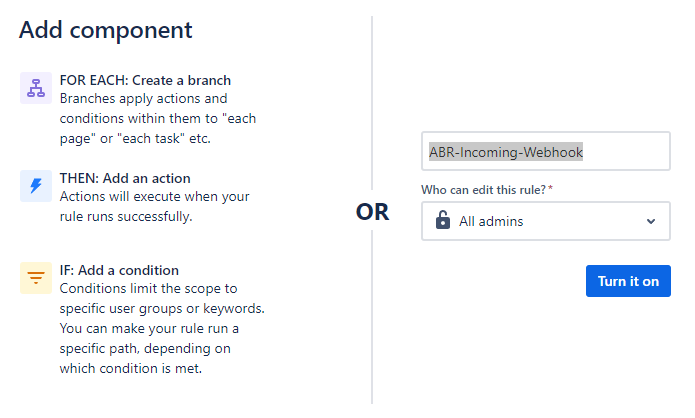This screenshot has height=418, width=695.
Task: Click the description 'Actions will execute when your rule runs'
Action: click(155, 206)
